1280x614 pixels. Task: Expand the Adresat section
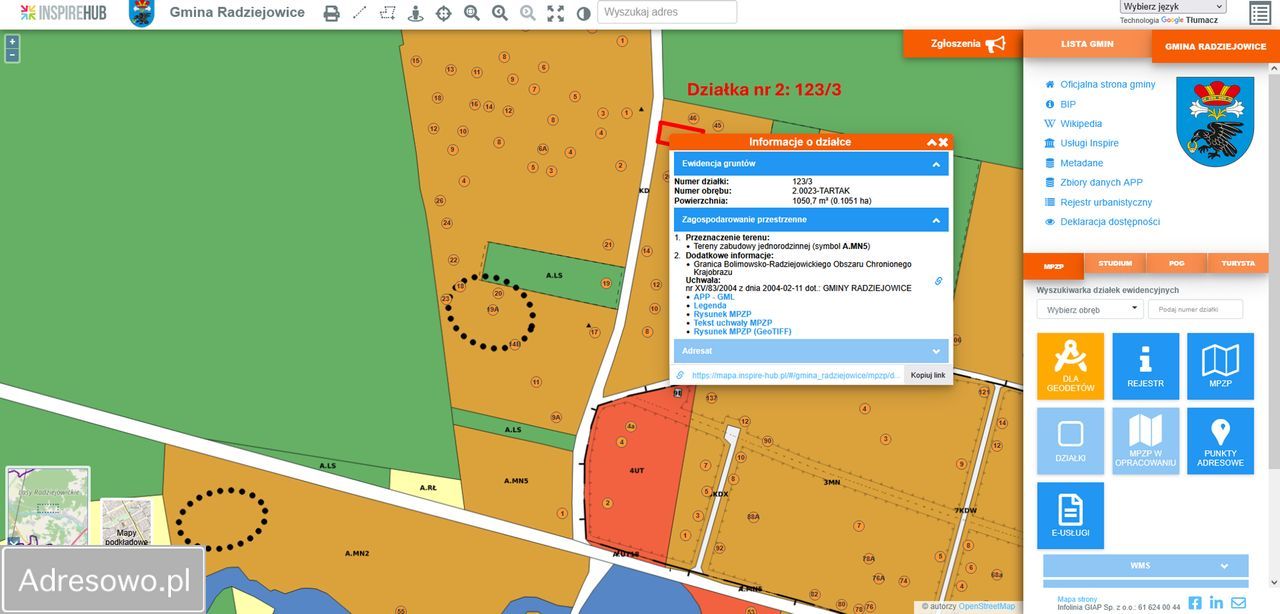pos(810,351)
